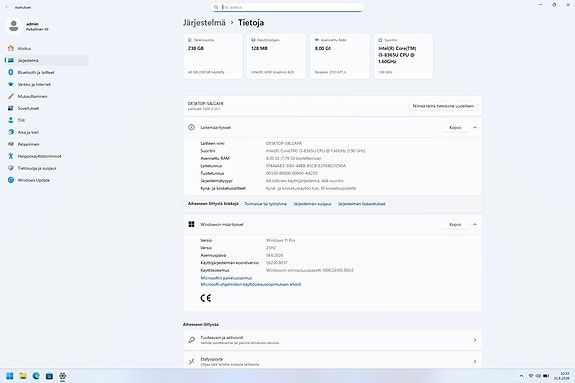Open Mukauttaminen with the brush icon
Viewport: 575px width, 383px height.
point(47,96)
